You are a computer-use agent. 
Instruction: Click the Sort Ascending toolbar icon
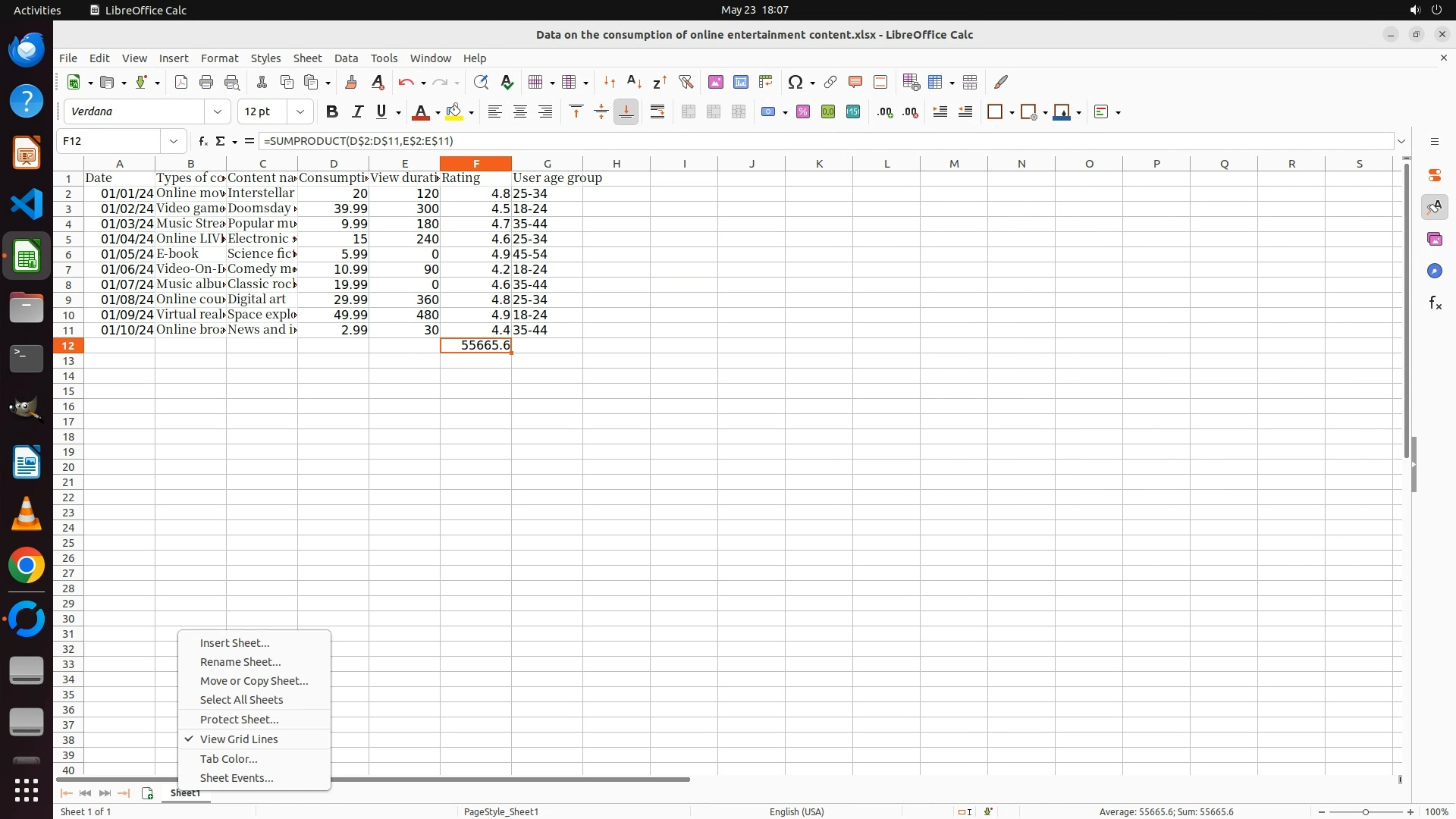pyautogui.click(x=635, y=82)
